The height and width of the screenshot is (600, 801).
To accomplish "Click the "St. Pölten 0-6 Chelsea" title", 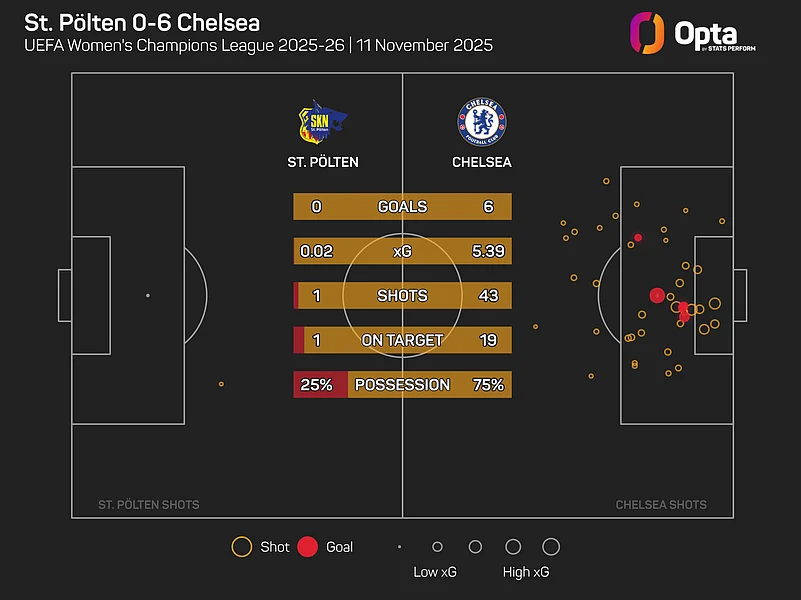I will (x=135, y=22).
